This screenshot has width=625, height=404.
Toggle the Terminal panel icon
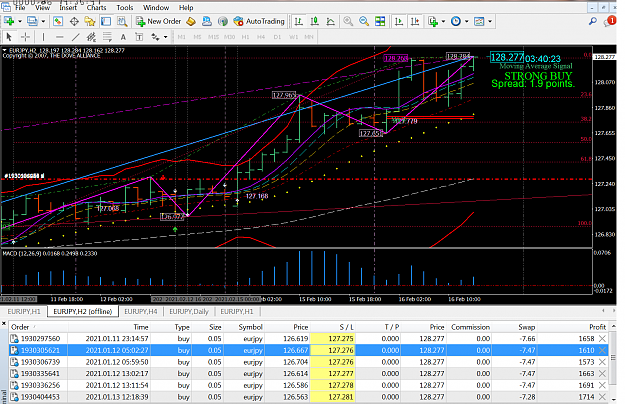click(x=106, y=21)
